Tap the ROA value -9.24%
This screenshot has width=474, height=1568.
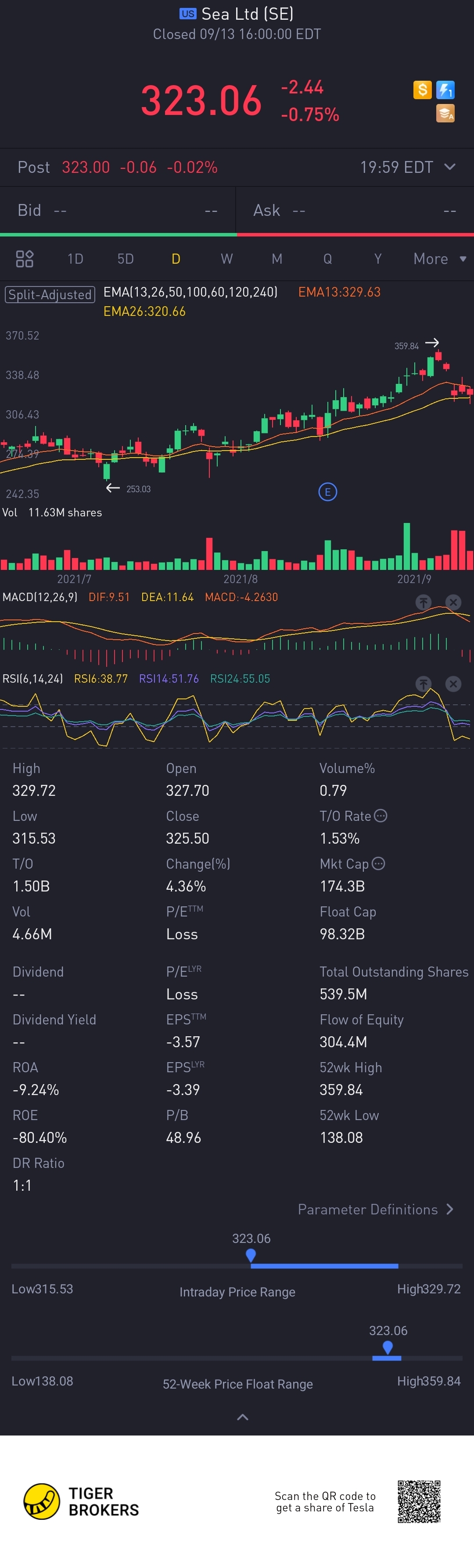coord(36,1089)
